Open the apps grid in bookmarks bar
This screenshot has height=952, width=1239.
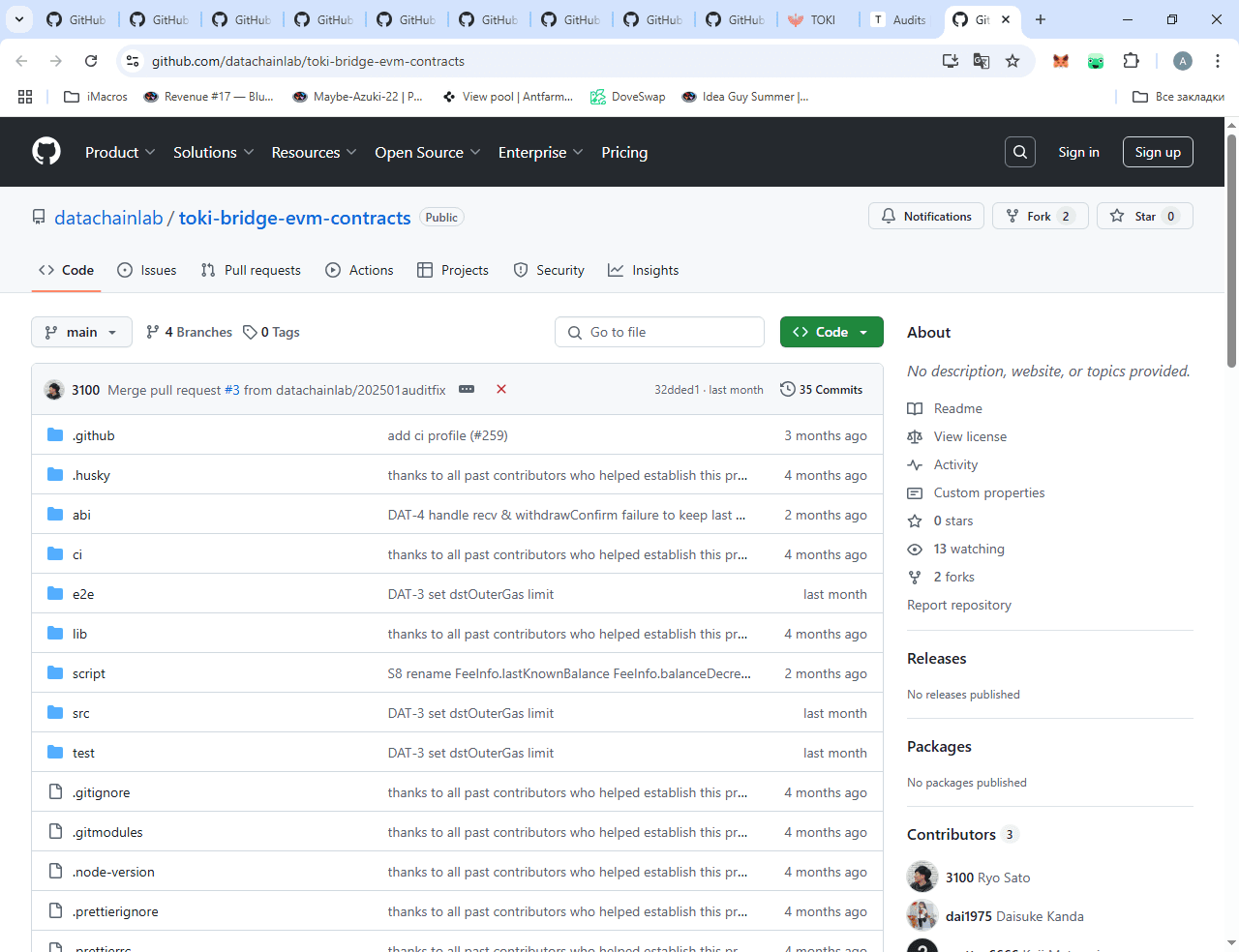click(25, 97)
